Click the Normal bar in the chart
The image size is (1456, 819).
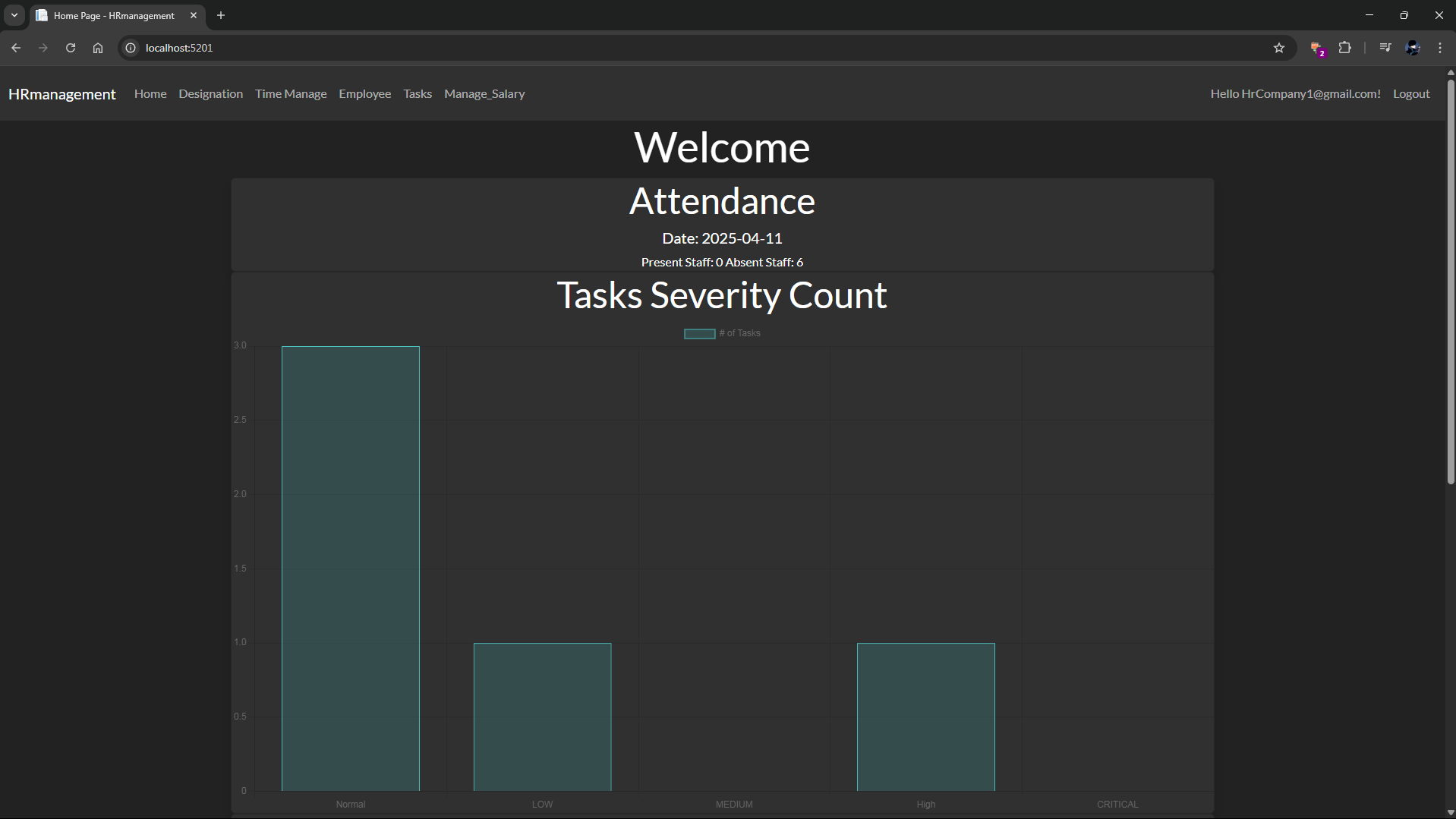(351, 569)
